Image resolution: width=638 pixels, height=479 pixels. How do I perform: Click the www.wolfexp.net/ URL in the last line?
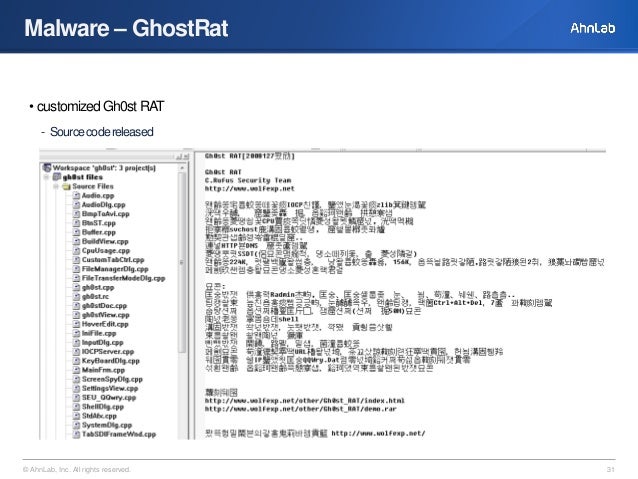[378, 433]
